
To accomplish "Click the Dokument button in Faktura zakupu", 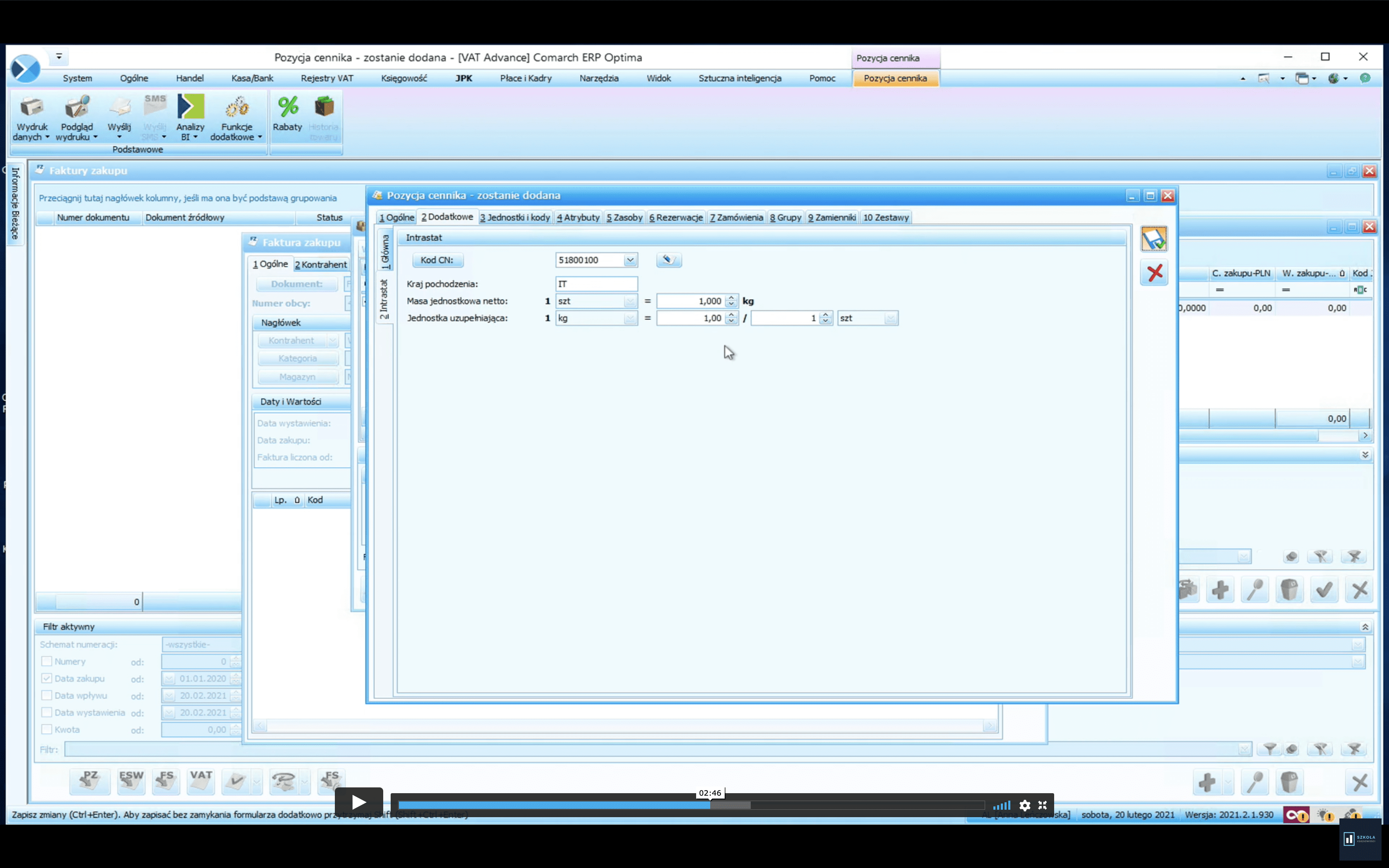I will [x=296, y=284].
